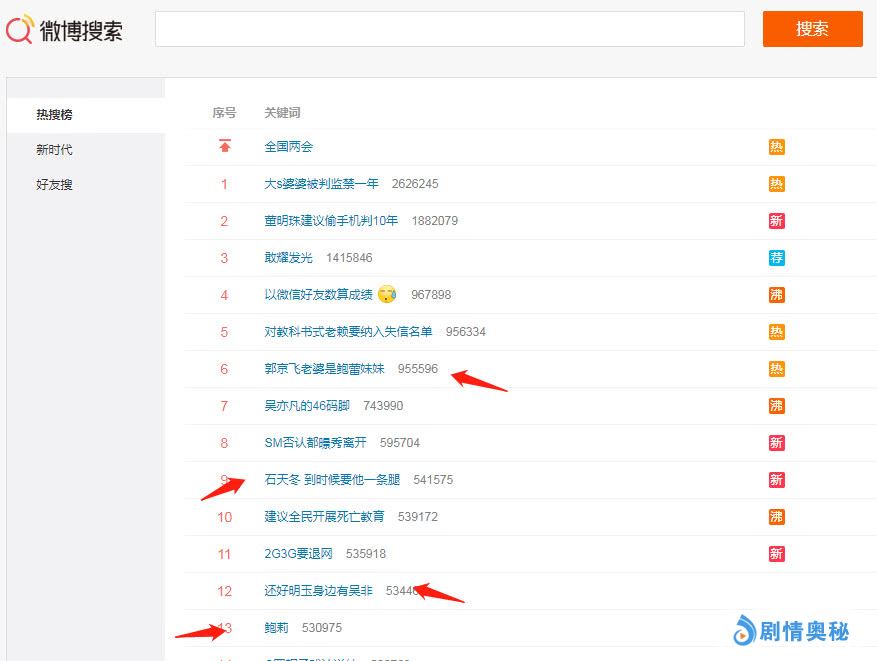The height and width of the screenshot is (661, 877).
Task: Click the blue 荐 badge on row 3
Action: 776,258
